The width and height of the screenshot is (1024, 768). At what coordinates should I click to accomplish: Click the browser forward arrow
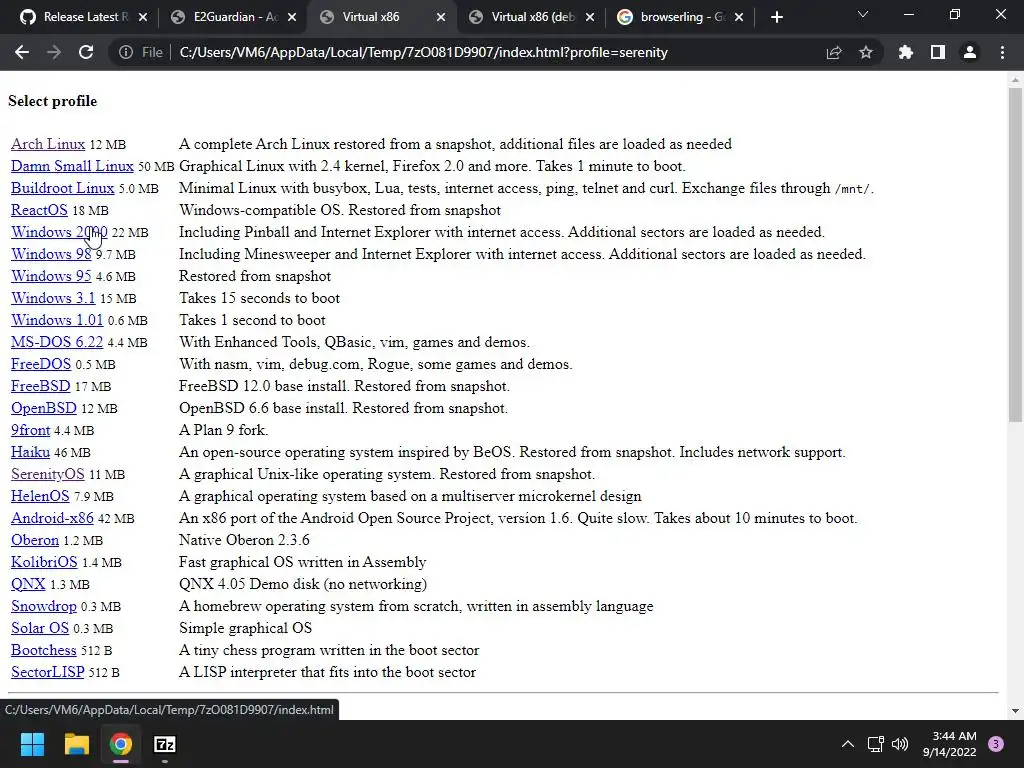[x=54, y=52]
